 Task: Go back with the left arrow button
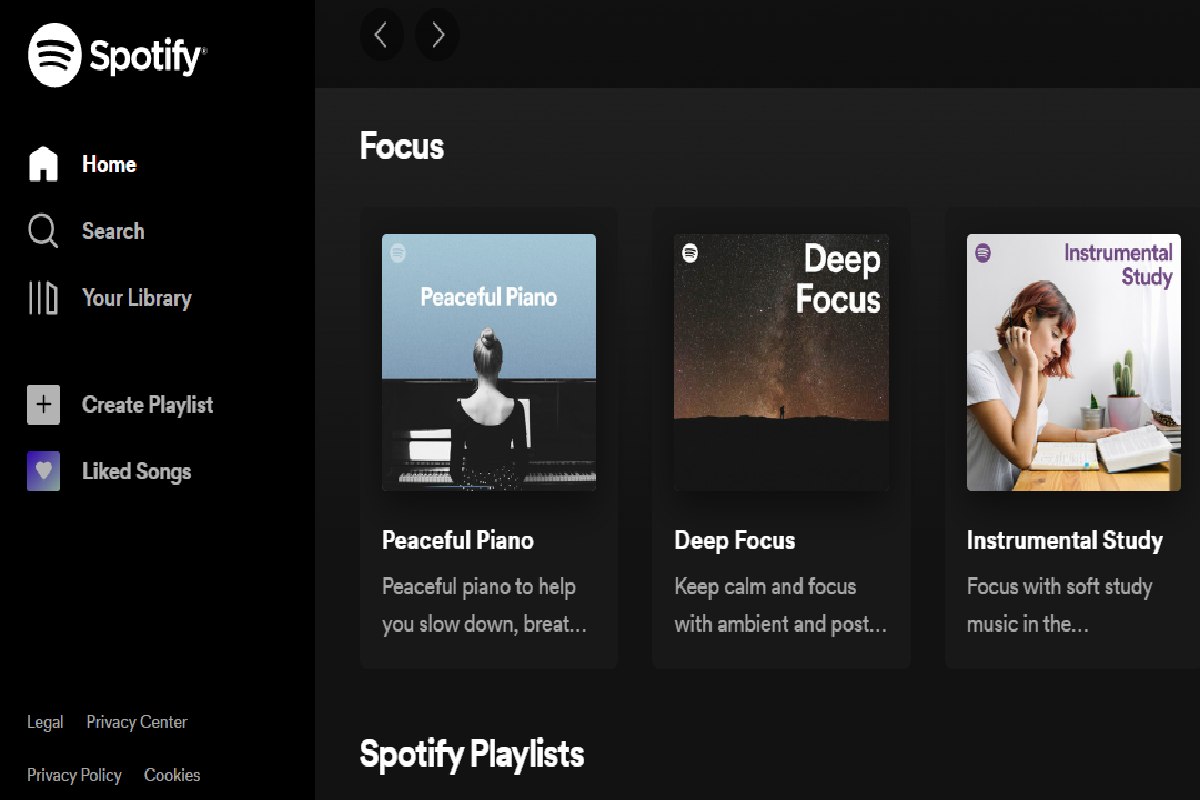click(381, 36)
